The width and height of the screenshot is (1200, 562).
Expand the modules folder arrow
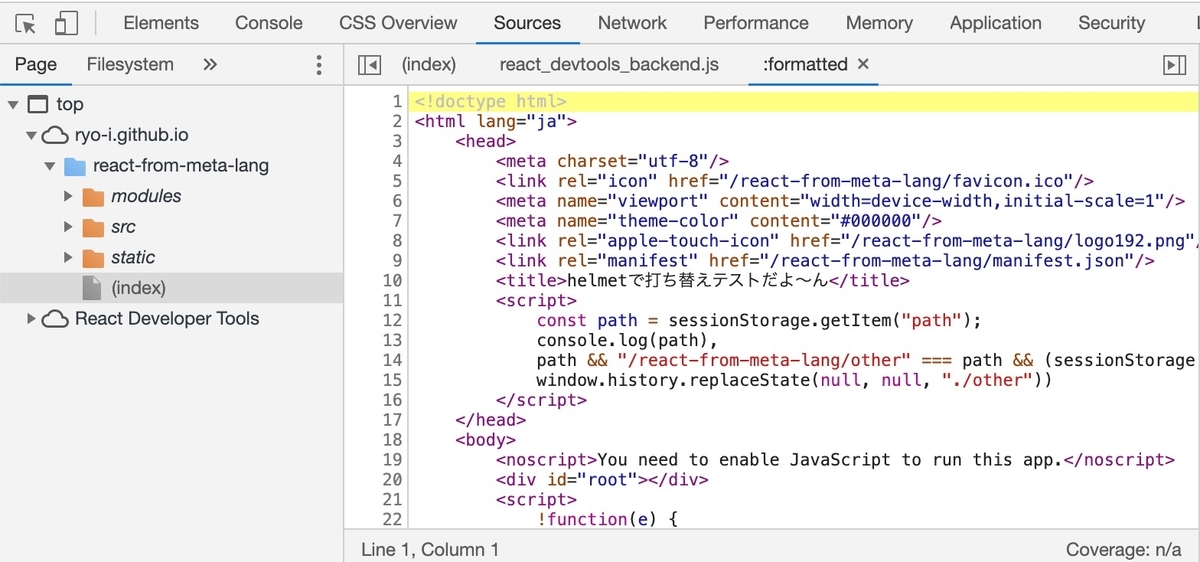[68, 197]
